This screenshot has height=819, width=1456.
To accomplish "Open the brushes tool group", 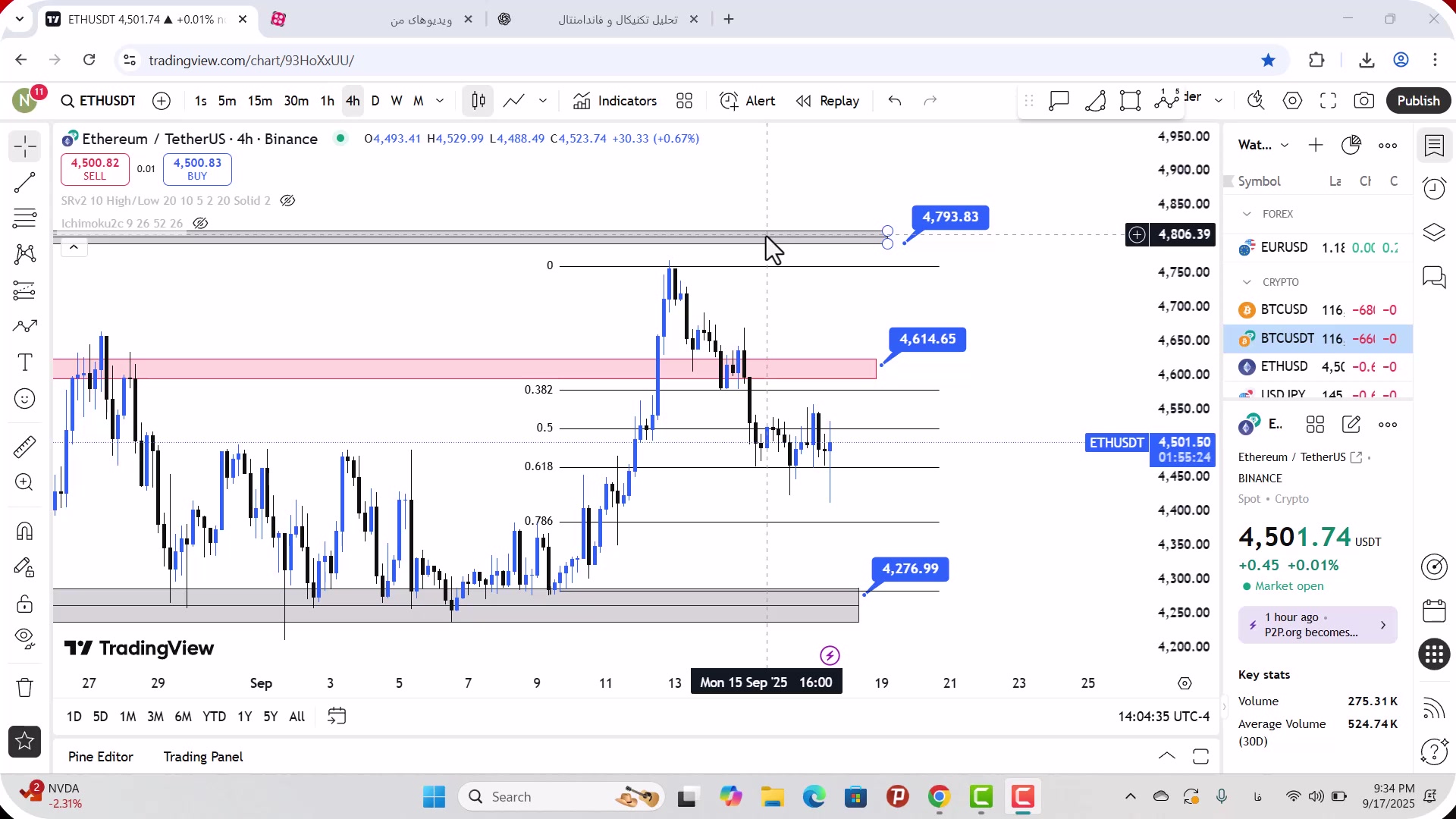I will [24, 326].
